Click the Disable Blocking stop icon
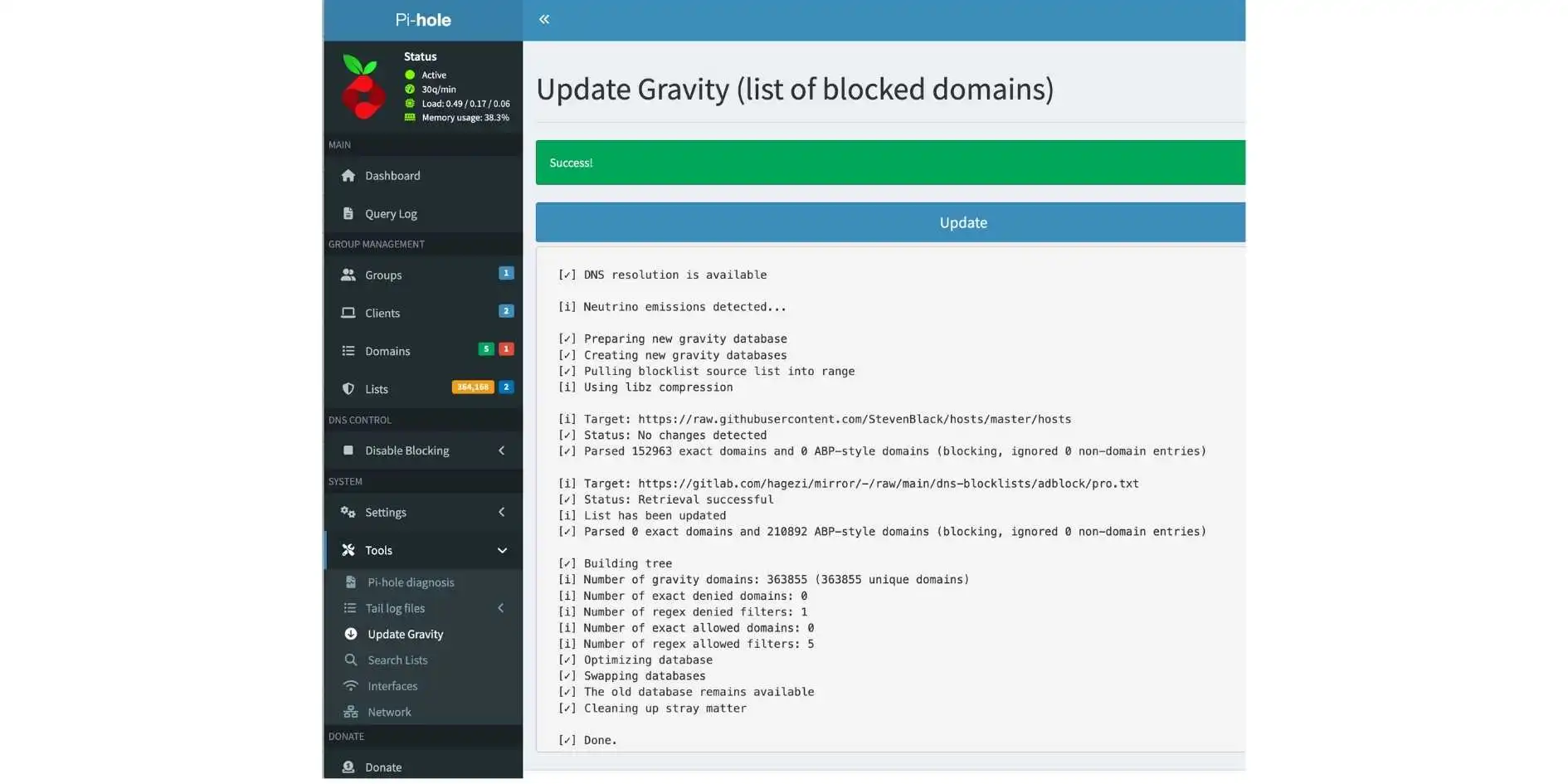 coord(348,451)
